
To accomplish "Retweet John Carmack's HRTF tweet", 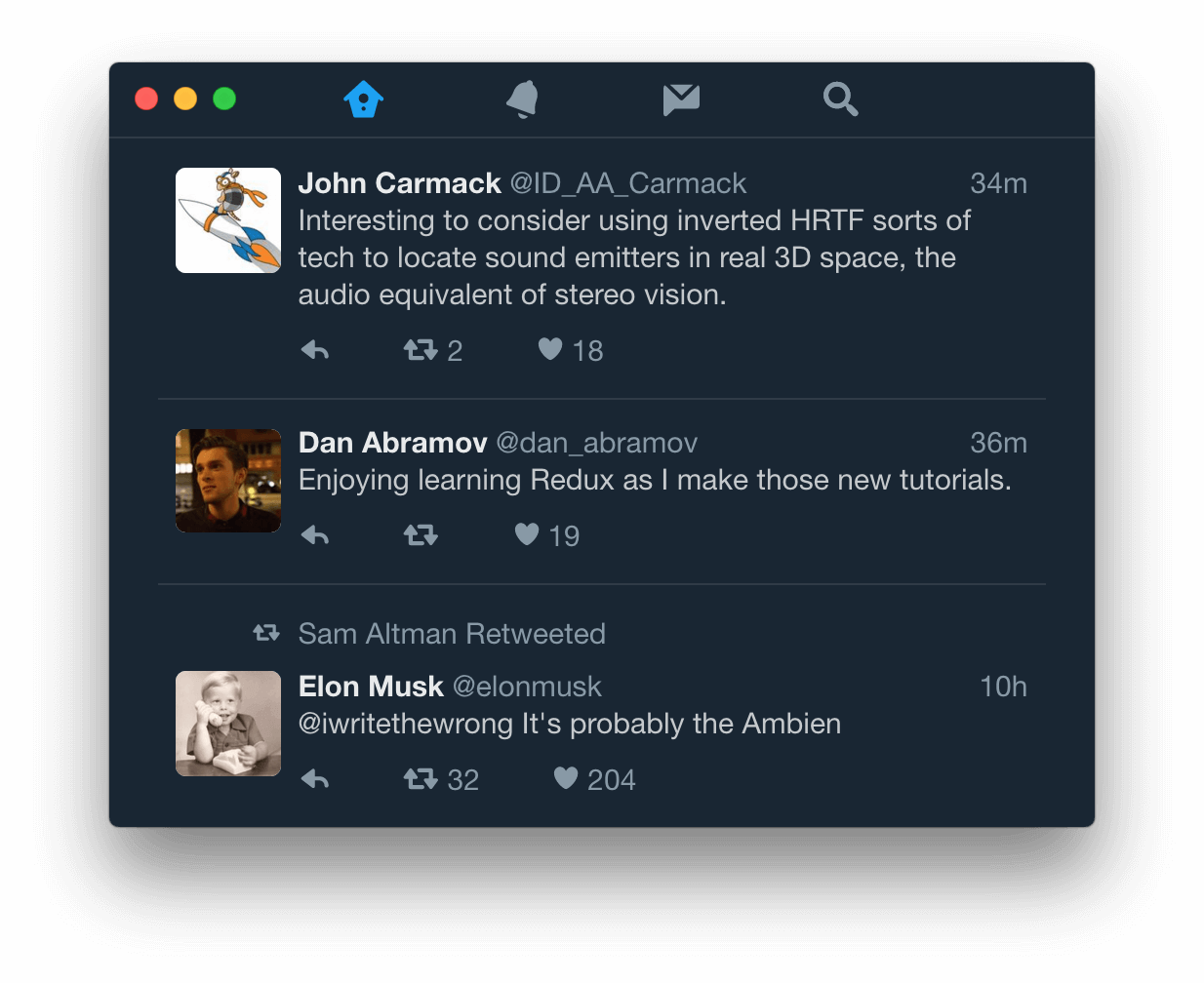I will point(421,350).
